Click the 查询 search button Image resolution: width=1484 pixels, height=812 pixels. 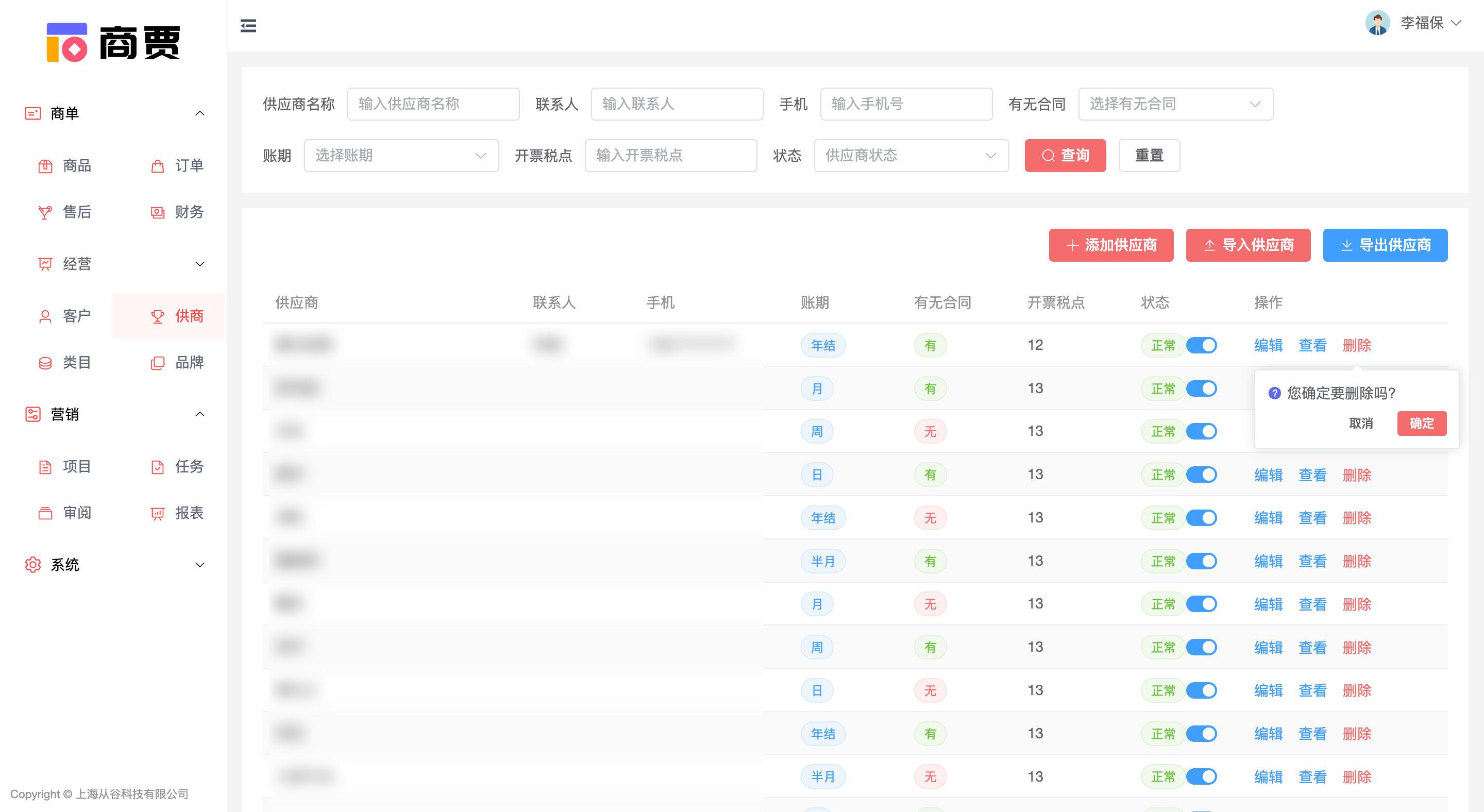[x=1065, y=155]
